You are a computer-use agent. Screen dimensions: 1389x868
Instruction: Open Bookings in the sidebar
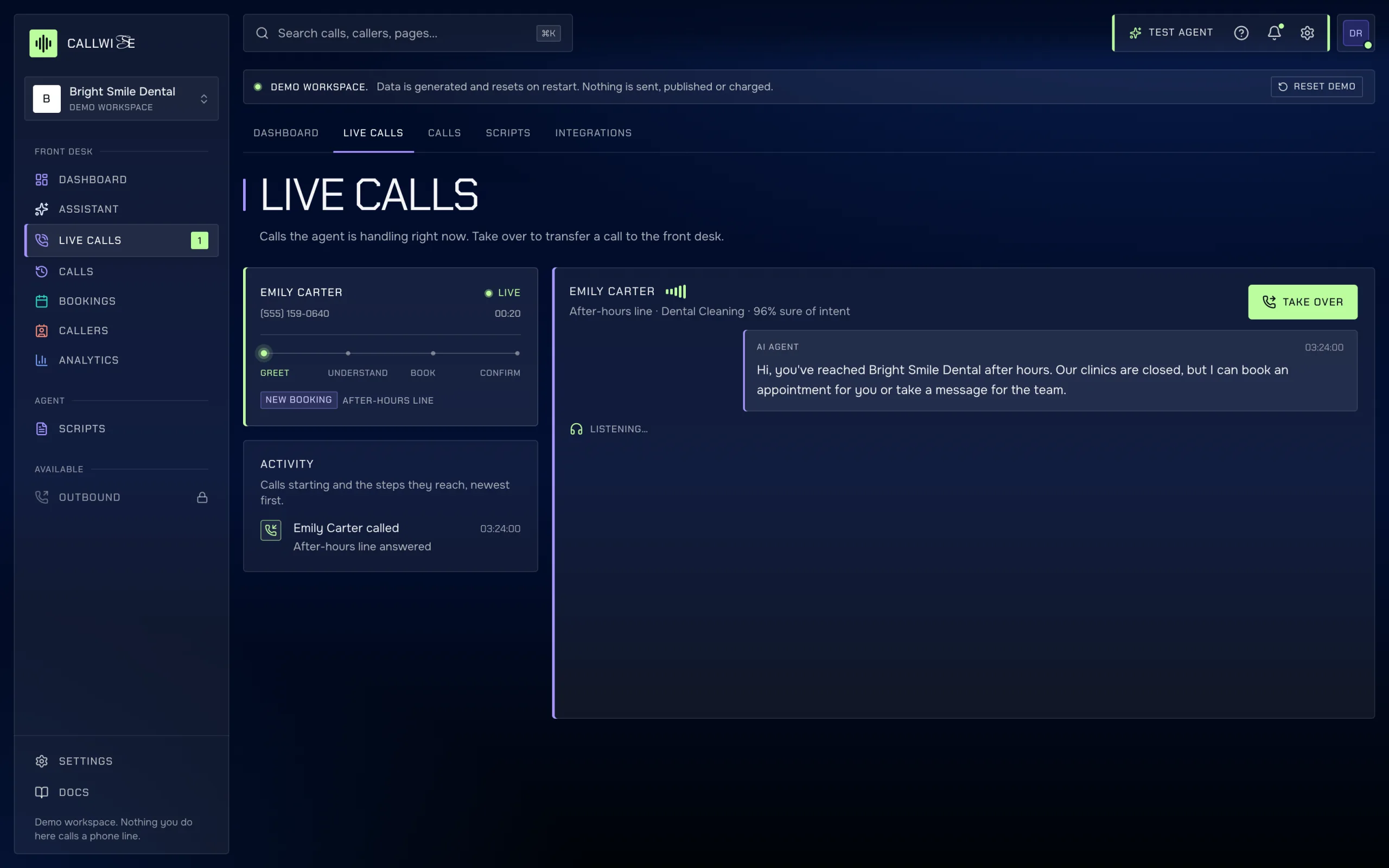click(122, 301)
